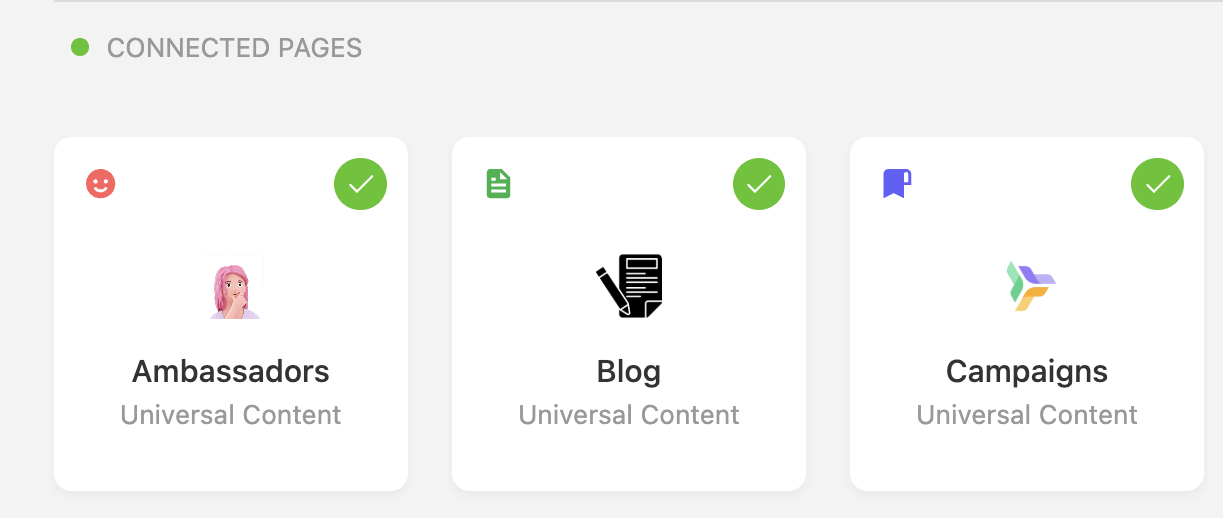Image resolution: width=1223 pixels, height=518 pixels.
Task: Click Universal Content under Blog
Action: pyautogui.click(x=629, y=415)
